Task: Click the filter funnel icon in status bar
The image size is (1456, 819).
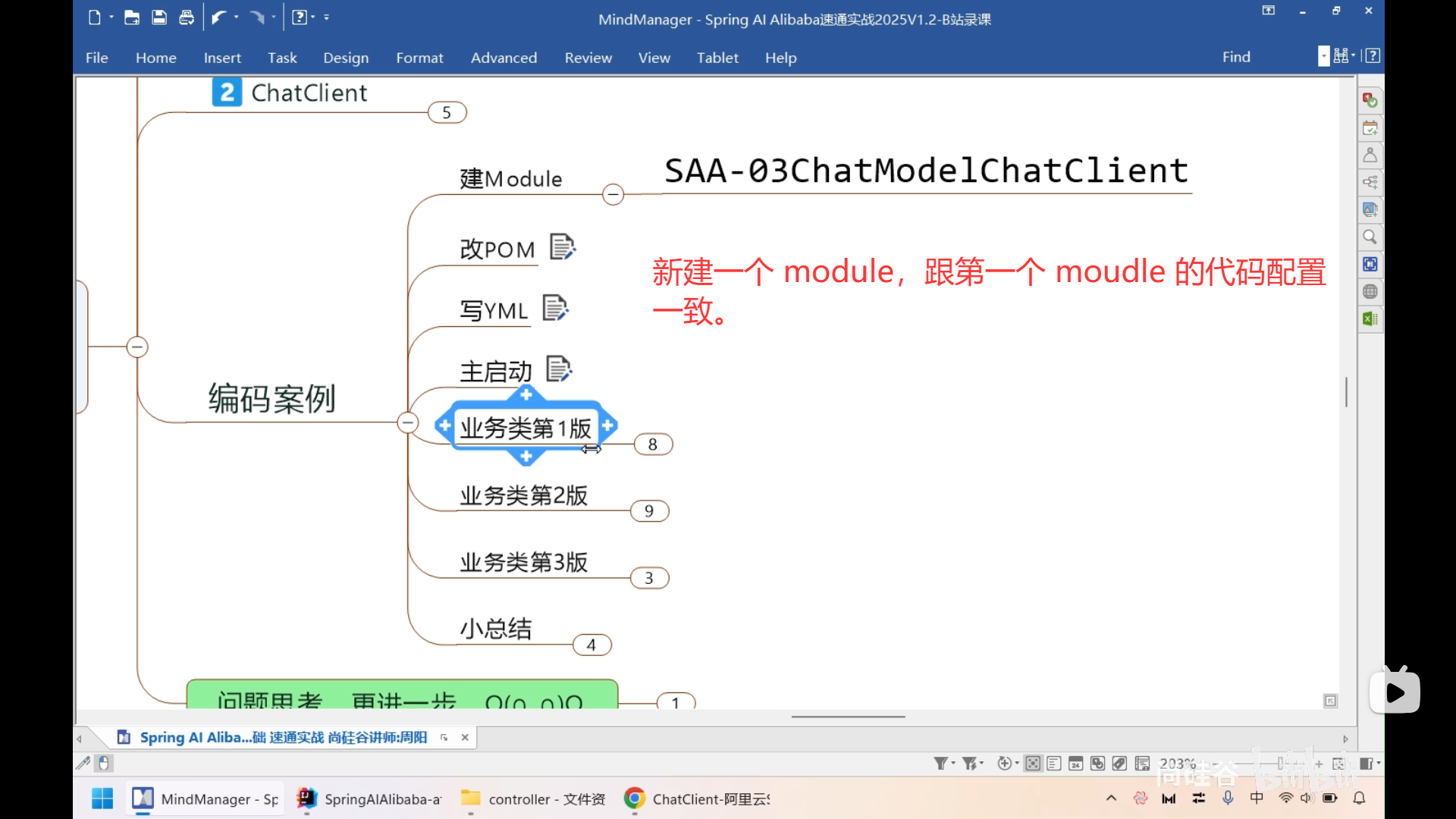Action: [x=940, y=764]
